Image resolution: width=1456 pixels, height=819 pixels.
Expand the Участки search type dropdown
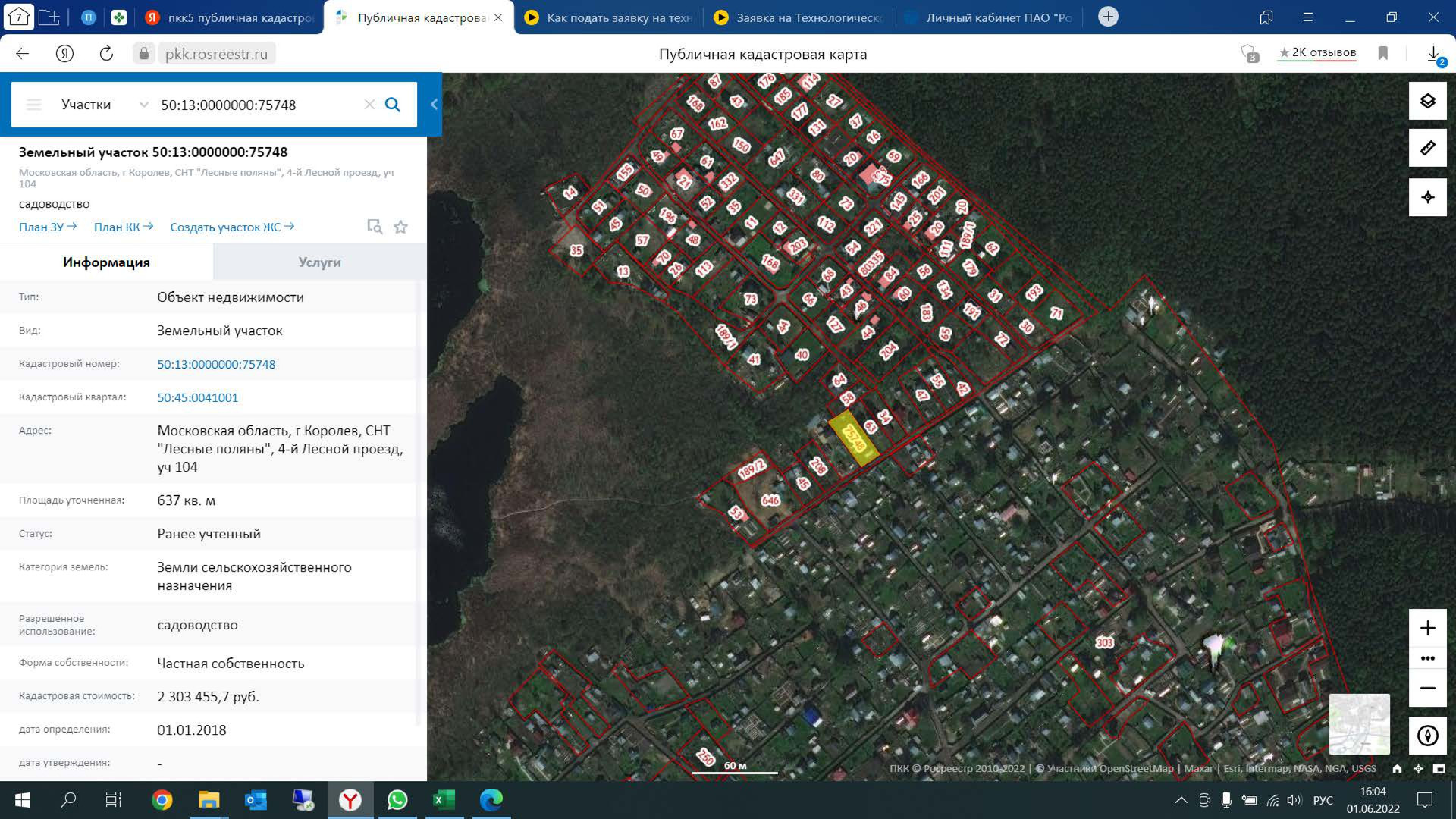click(x=143, y=105)
